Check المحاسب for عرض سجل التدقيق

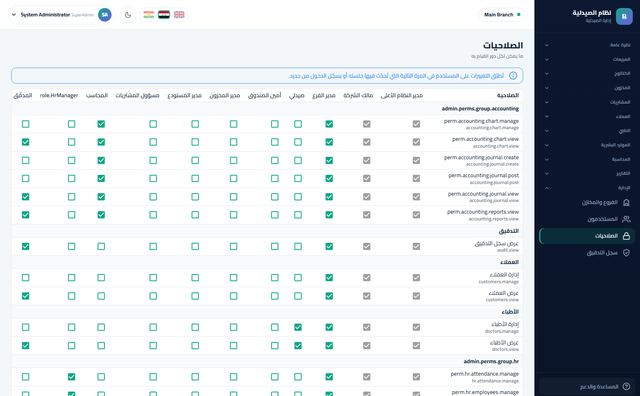pyautogui.click(x=101, y=246)
